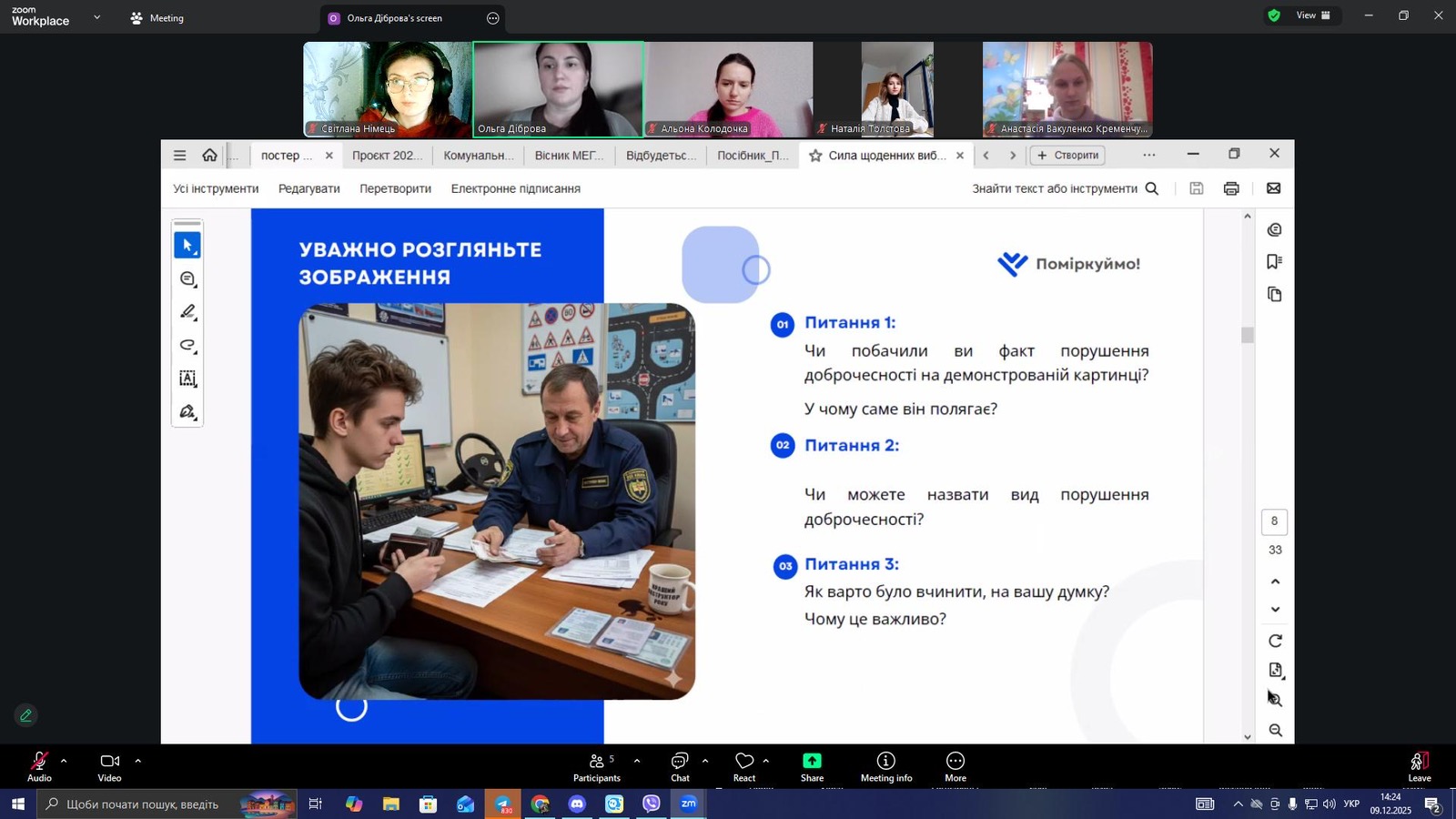Image resolution: width=1456 pixels, height=819 pixels.
Task: Select the arrow selection tool in Acrobat
Action: (187, 246)
